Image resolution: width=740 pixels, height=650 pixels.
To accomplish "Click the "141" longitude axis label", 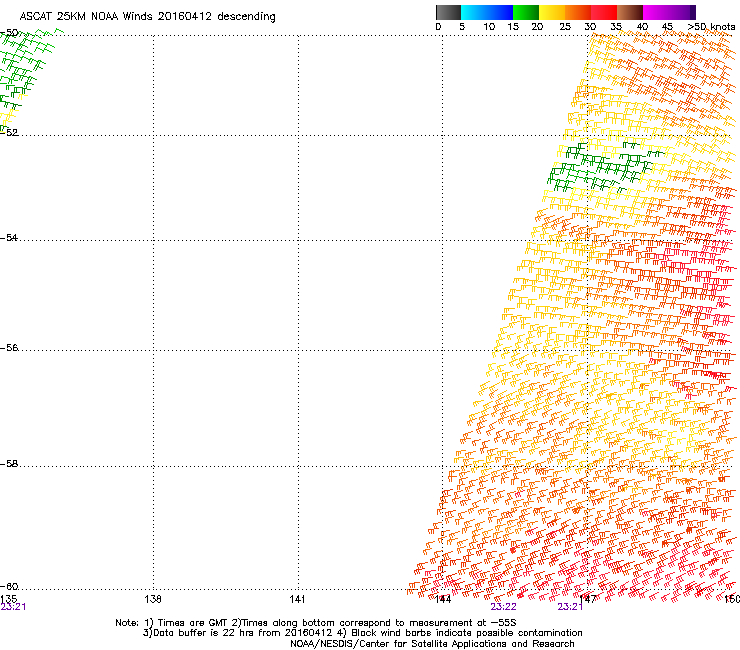I will 297,599.
